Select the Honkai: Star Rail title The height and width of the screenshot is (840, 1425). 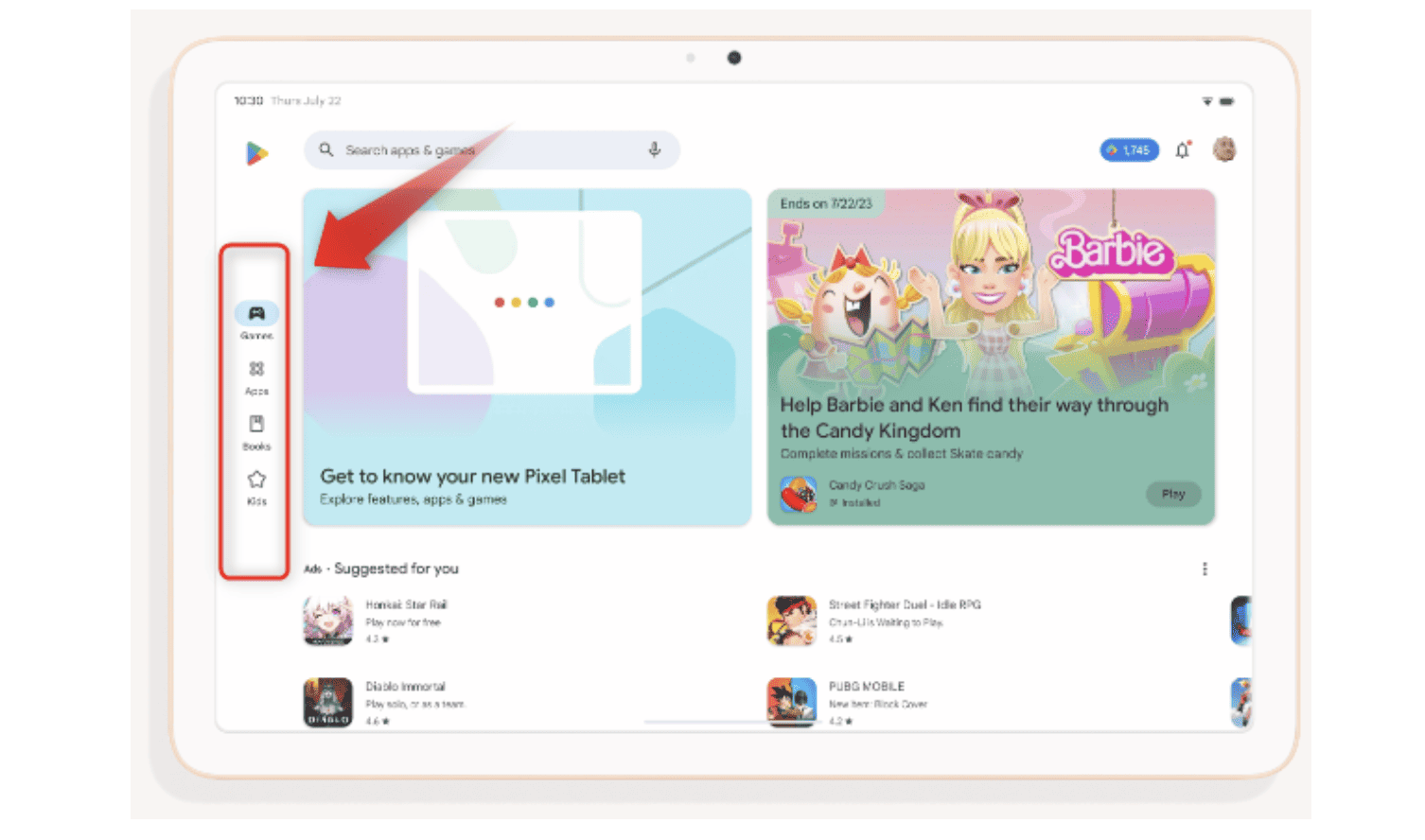tap(406, 604)
